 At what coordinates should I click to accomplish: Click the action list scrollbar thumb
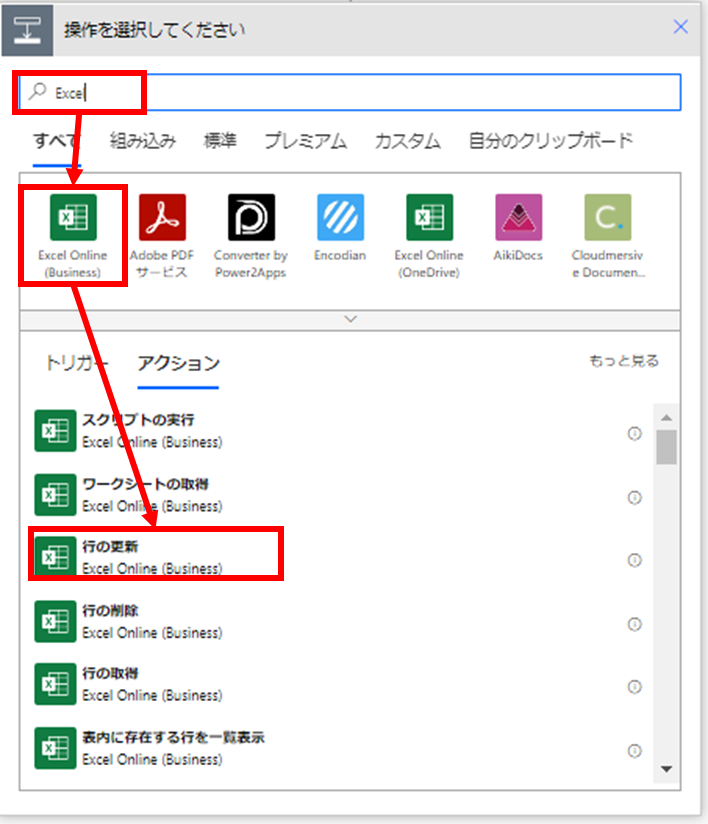666,447
